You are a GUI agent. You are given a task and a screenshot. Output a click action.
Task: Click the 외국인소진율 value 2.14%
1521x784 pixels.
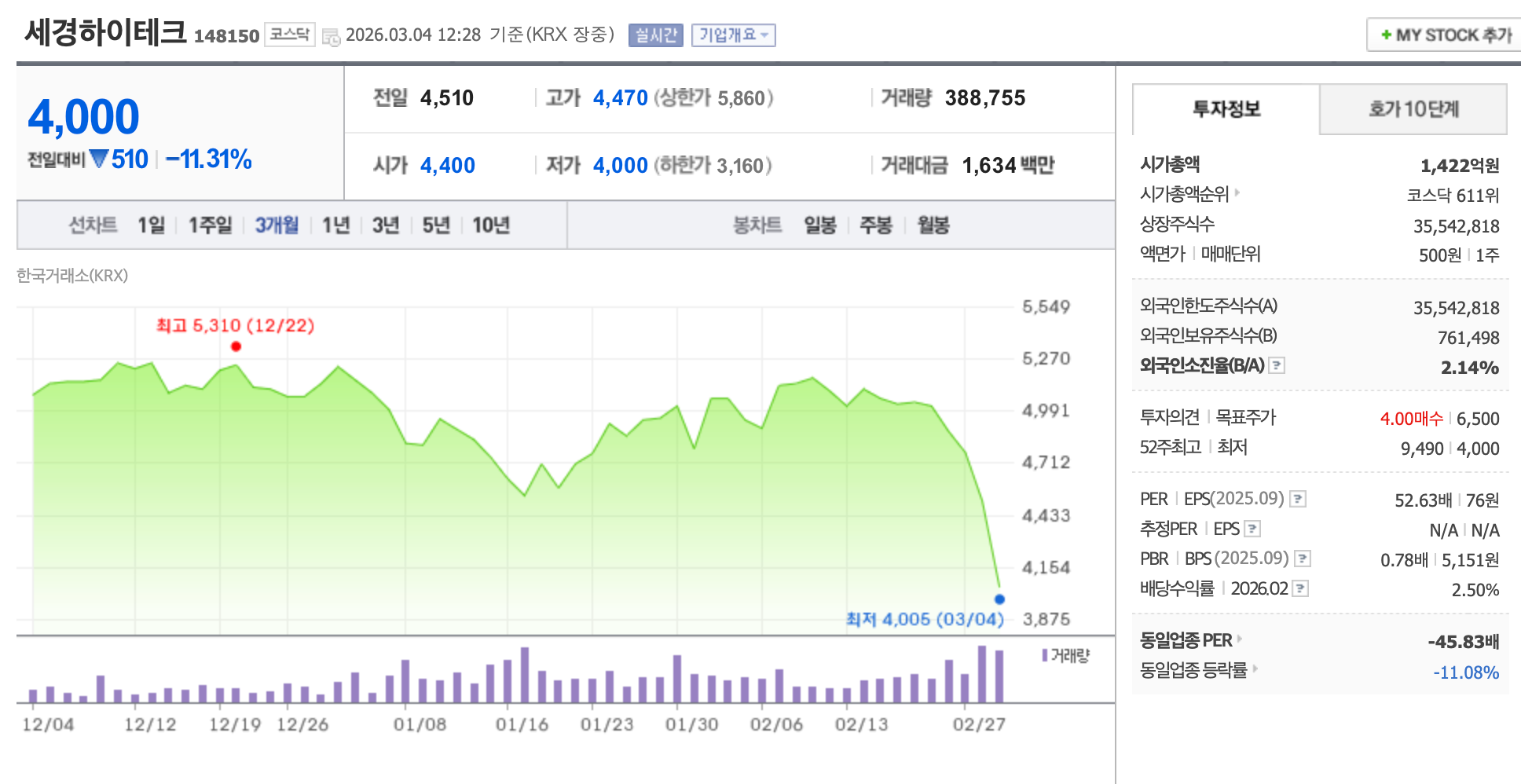pos(1470,368)
